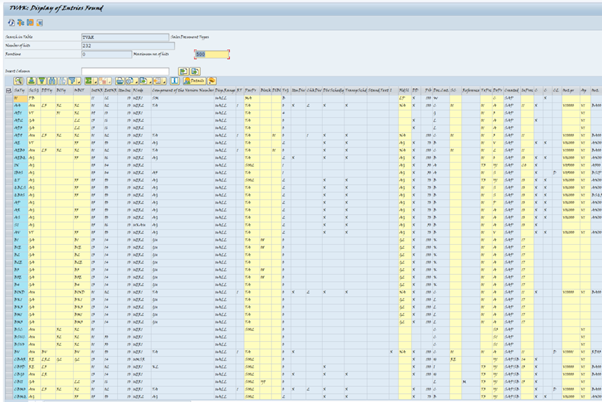Select all rows using grid corner icon
Viewport: 602px width, 402px height.
[x=8, y=91]
